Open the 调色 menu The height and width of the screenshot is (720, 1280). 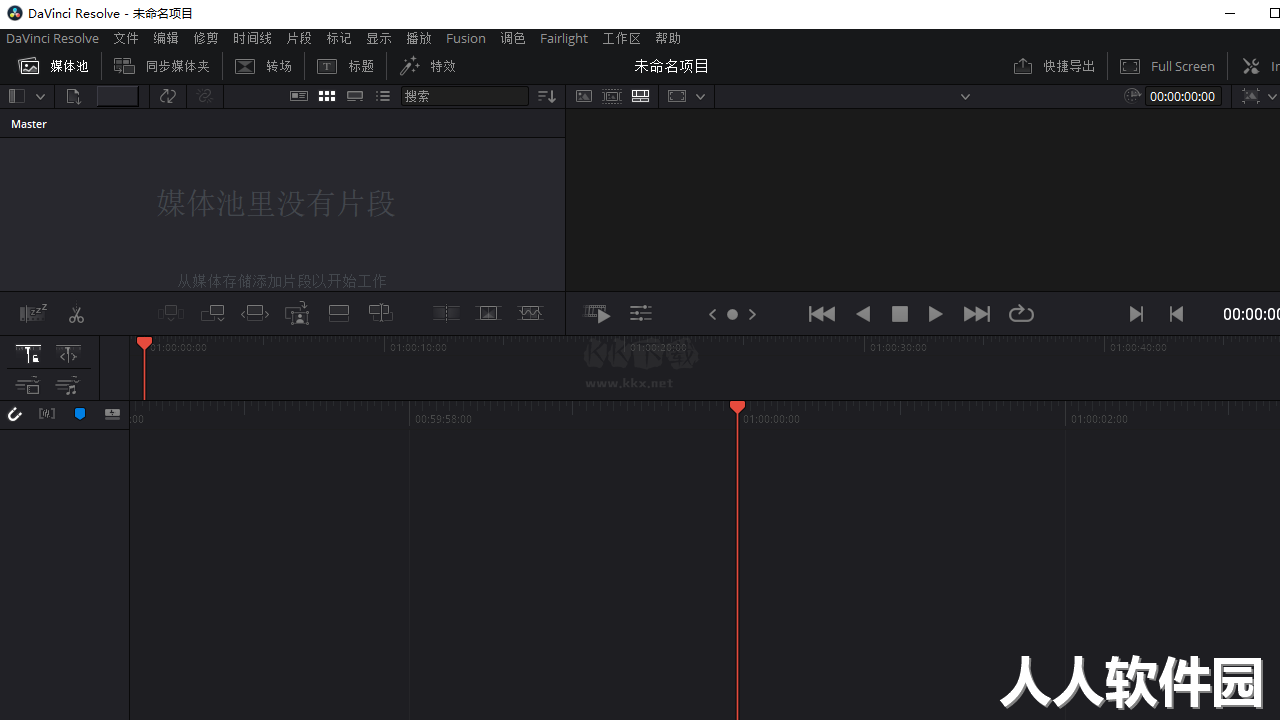click(513, 38)
